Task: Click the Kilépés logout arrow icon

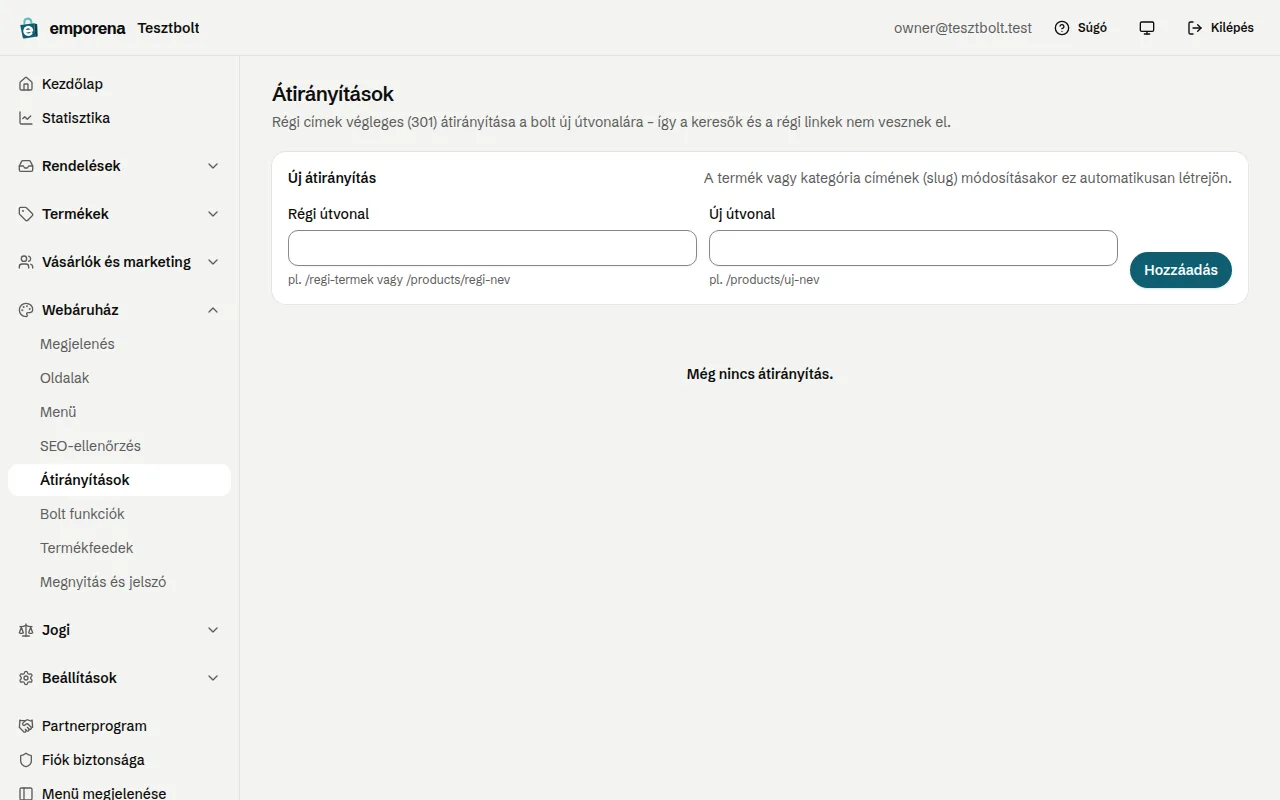Action: click(x=1195, y=28)
